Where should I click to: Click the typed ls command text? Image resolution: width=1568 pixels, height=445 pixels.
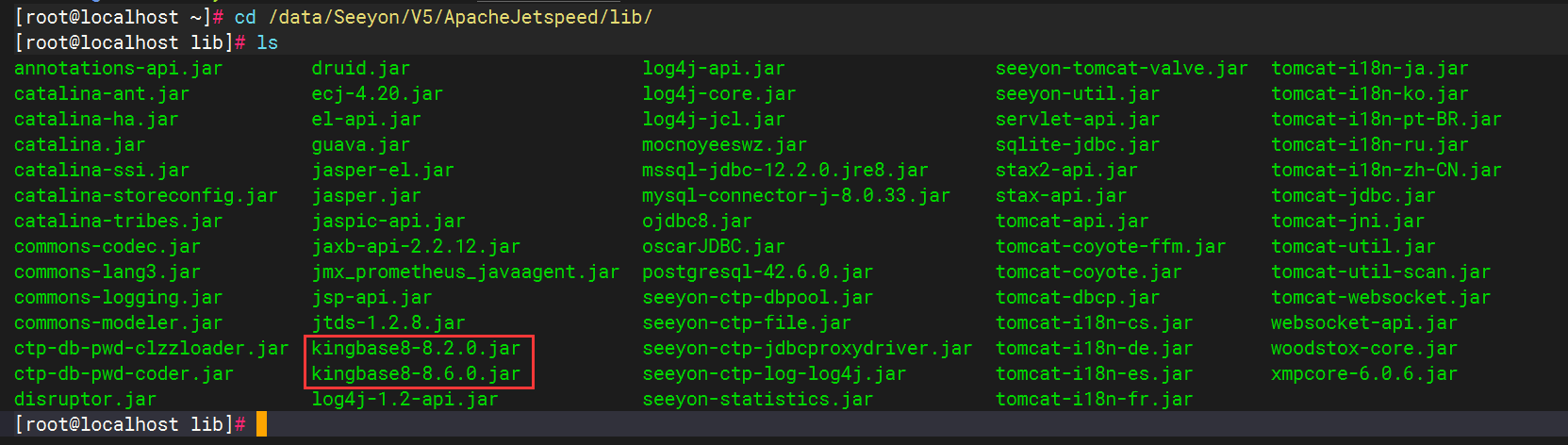coord(267,43)
